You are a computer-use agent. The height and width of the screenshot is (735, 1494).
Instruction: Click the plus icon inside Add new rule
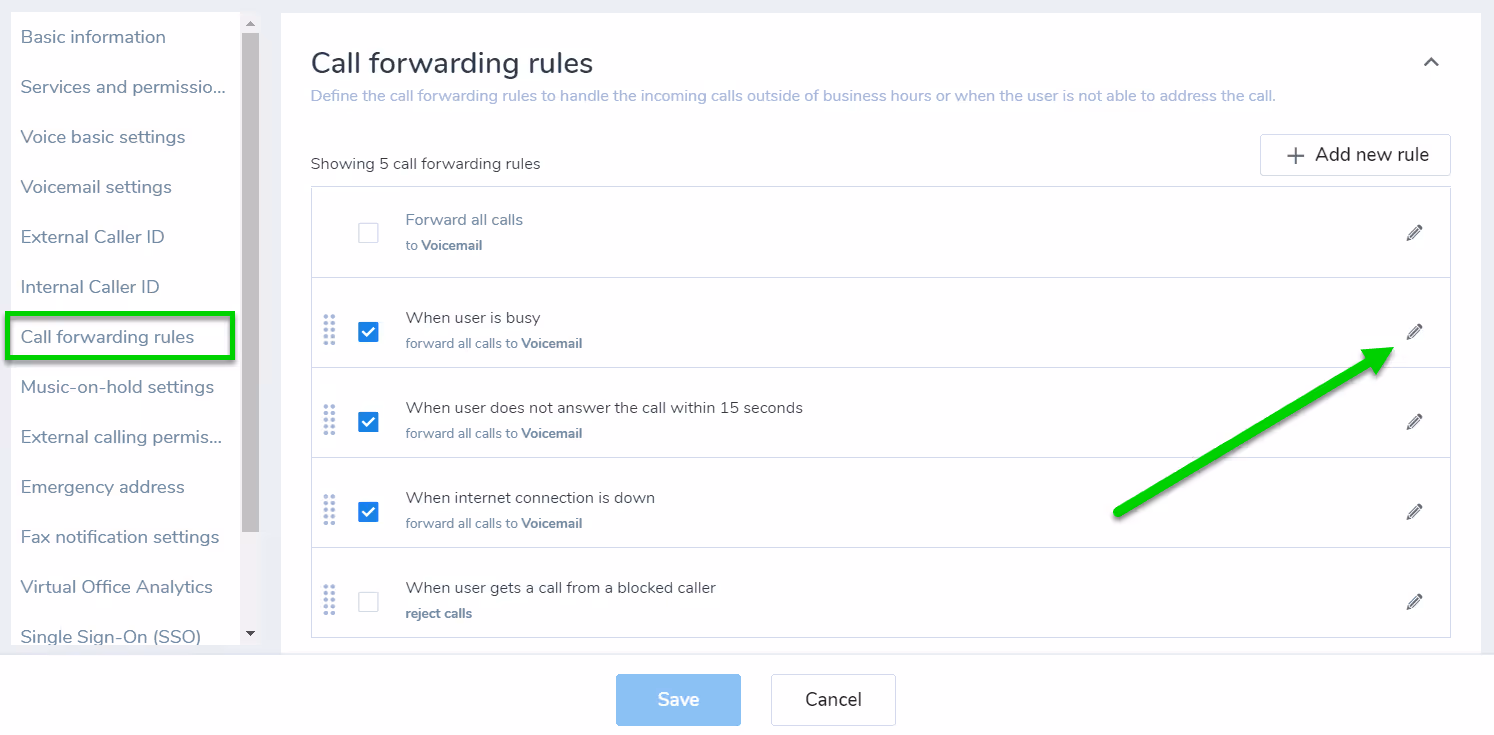(1296, 155)
